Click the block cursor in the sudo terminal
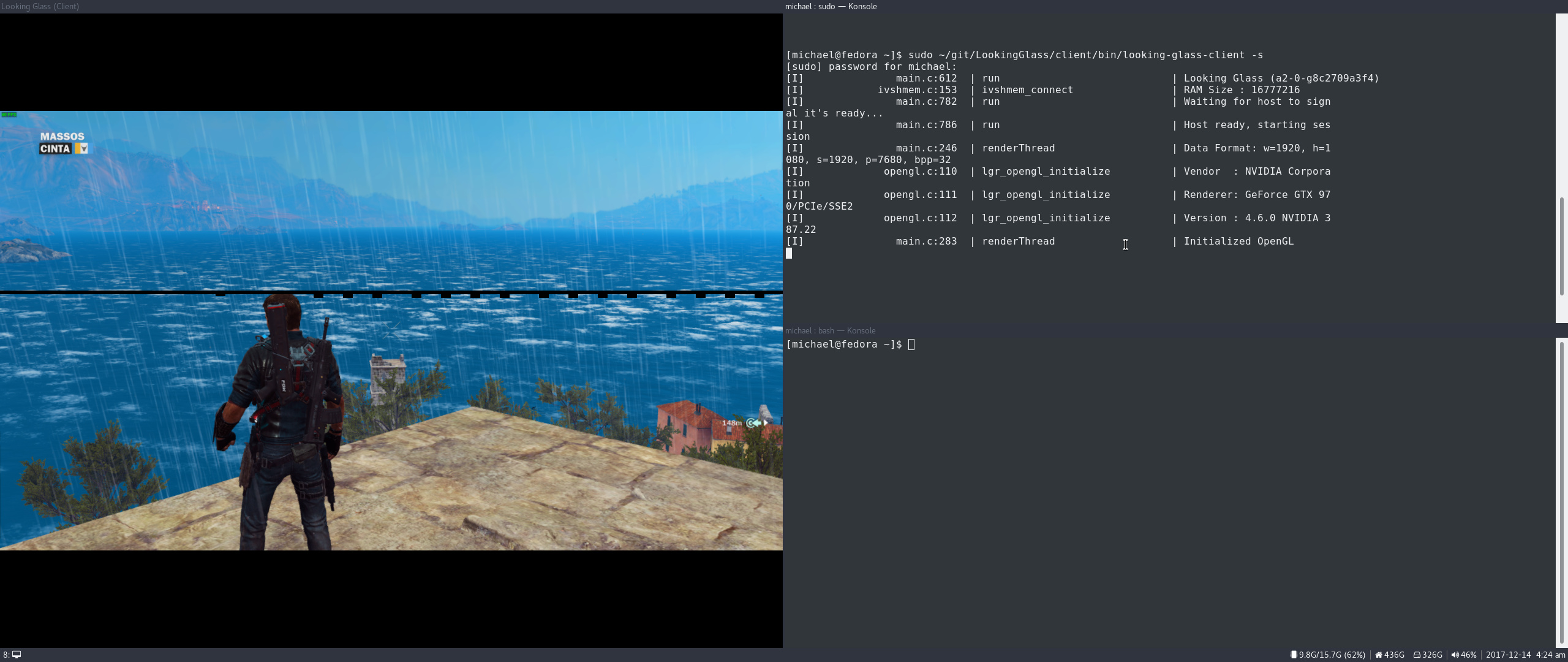The width and height of the screenshot is (1568, 662). (789, 253)
